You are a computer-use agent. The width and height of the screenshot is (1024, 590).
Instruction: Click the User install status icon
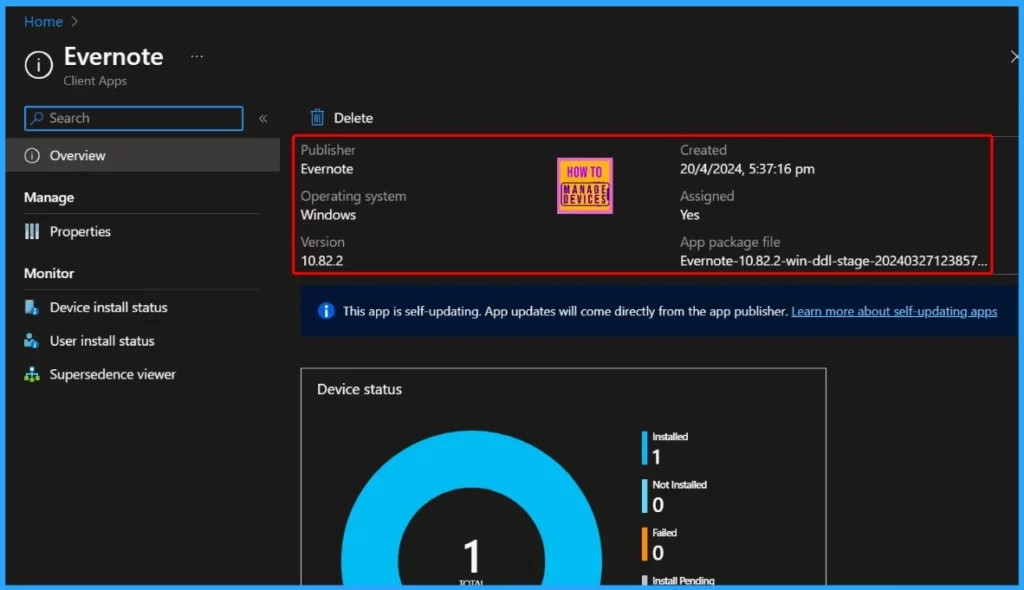pos(31,340)
